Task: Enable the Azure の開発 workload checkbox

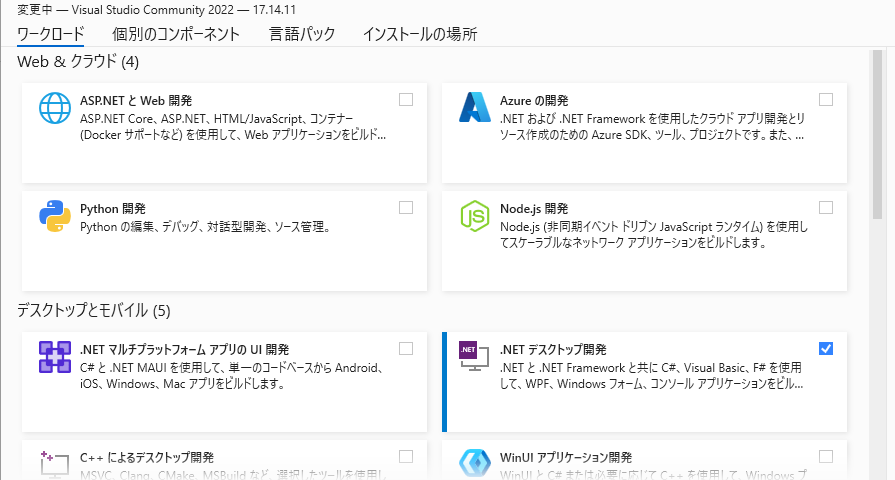Action: [826, 100]
